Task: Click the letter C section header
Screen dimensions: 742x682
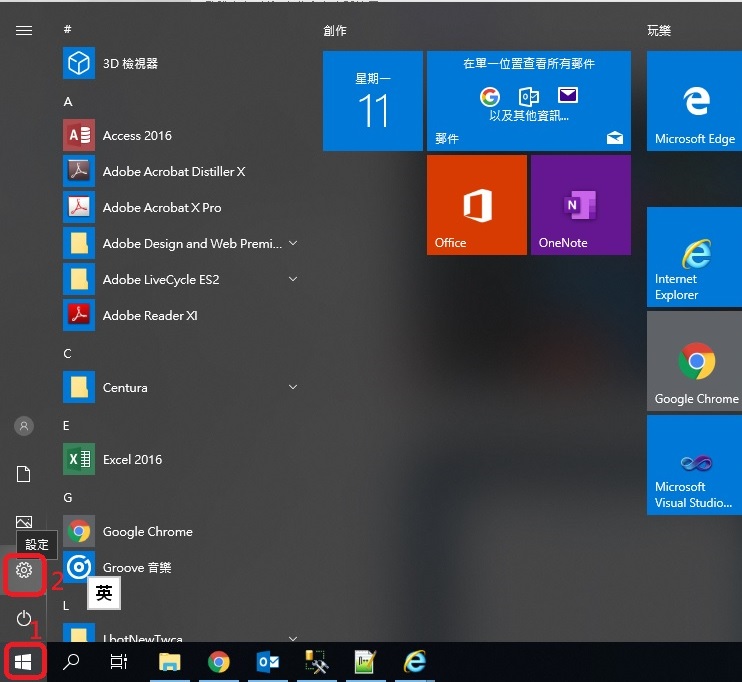Action: 67,353
